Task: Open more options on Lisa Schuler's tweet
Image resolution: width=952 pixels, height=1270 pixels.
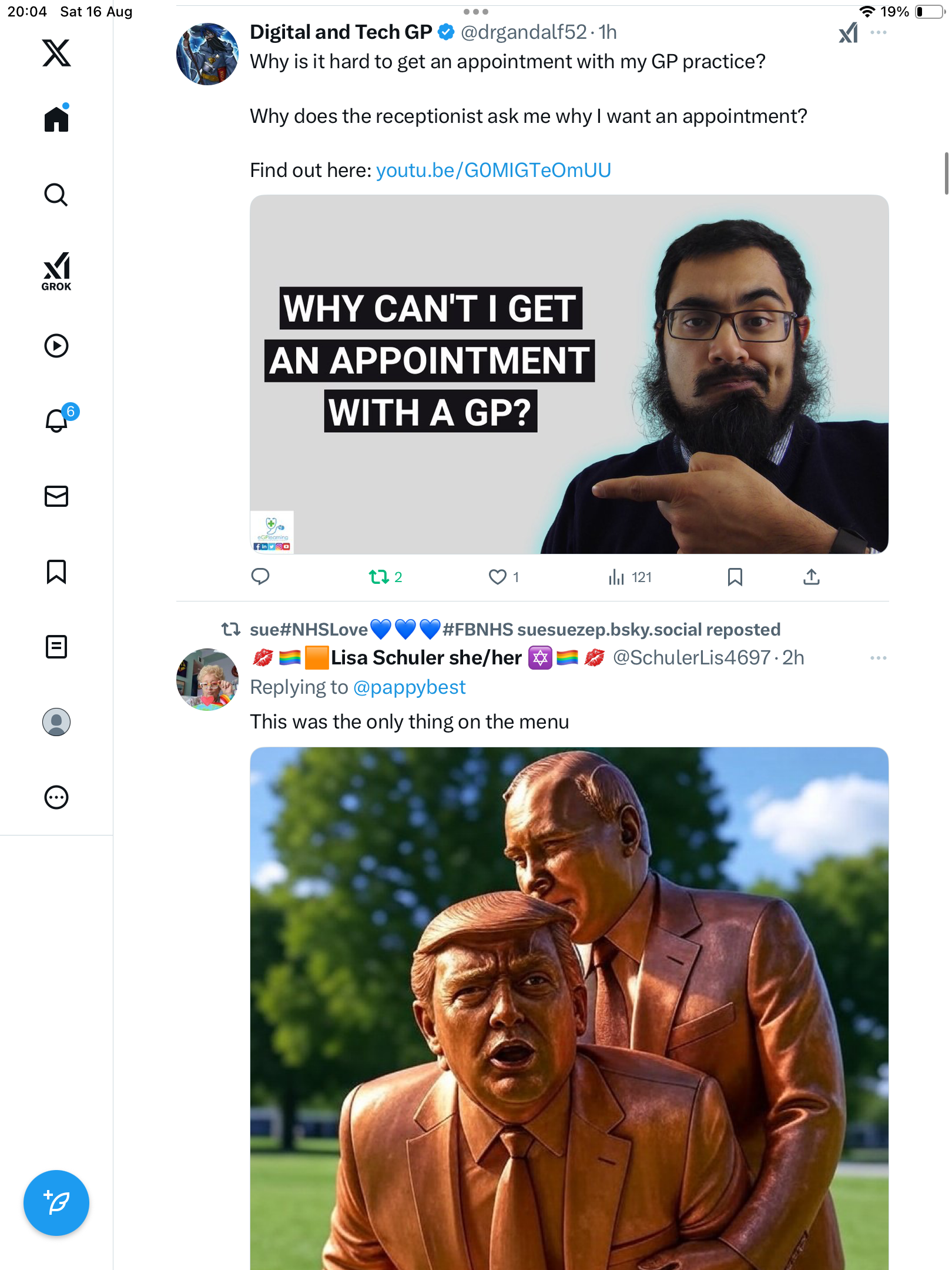Action: pos(878,658)
